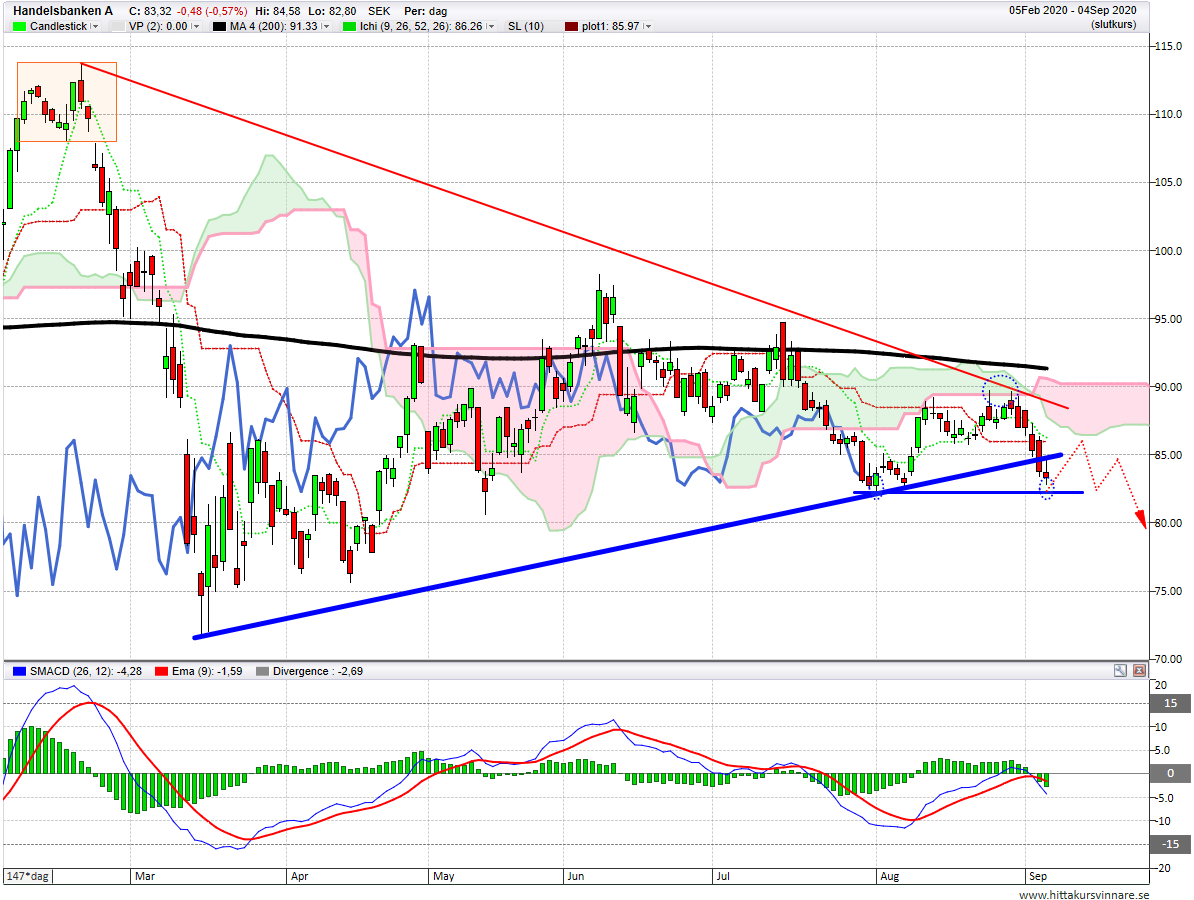Image resolution: width=1194 pixels, height=900 pixels.
Task: Click the 70.00 price axis label
Action: (1168, 659)
